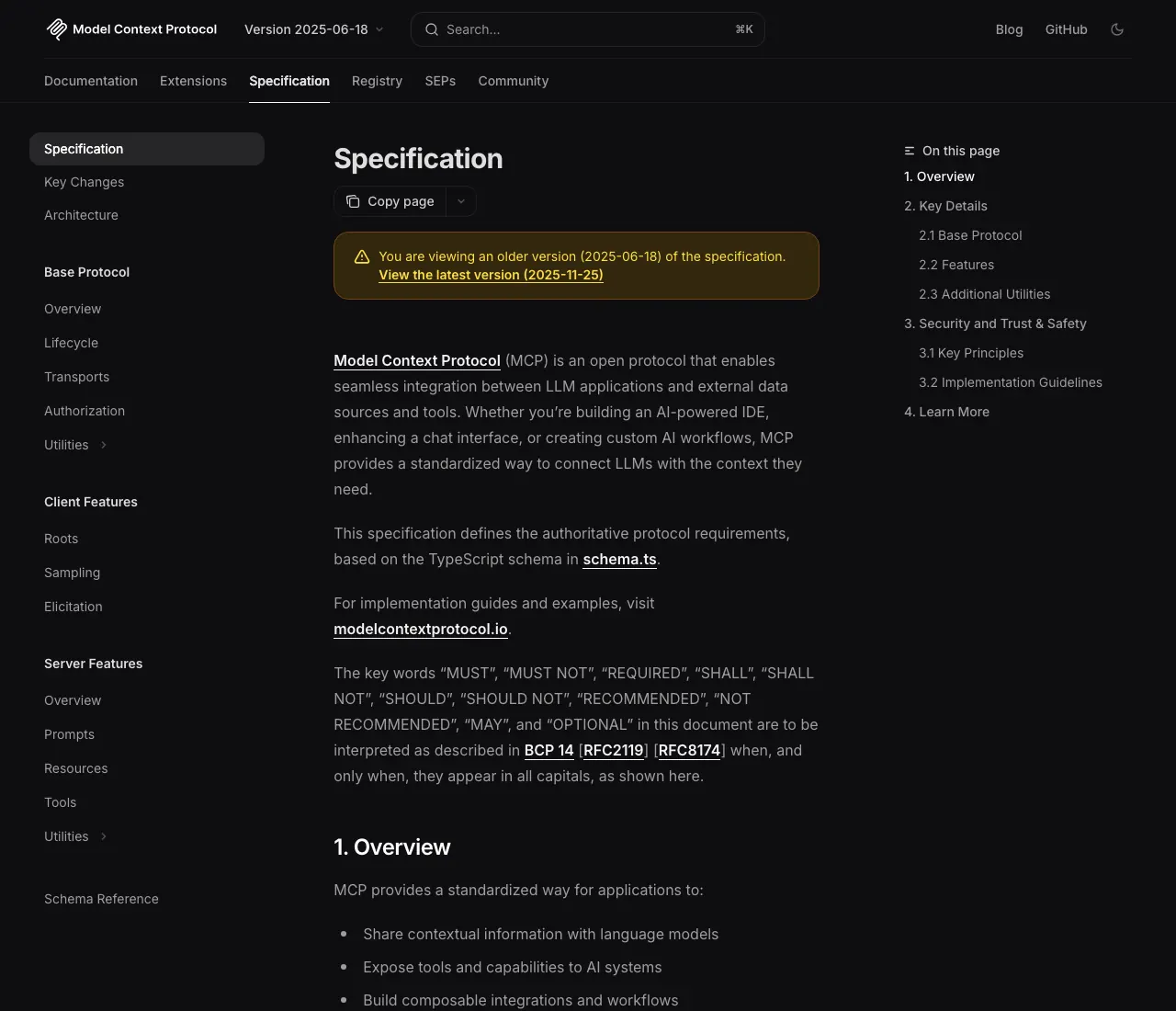
Task: Switch to the Extensions tab
Action: tap(193, 81)
